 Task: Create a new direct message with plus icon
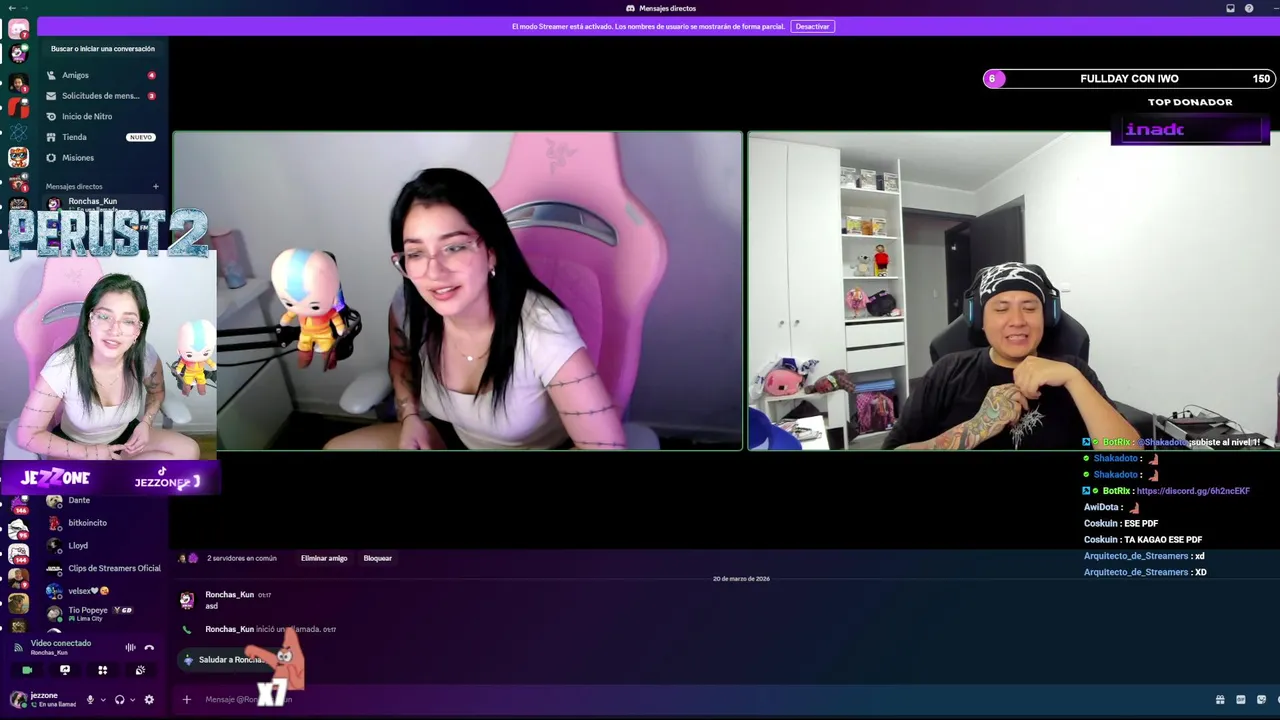pyautogui.click(x=155, y=186)
